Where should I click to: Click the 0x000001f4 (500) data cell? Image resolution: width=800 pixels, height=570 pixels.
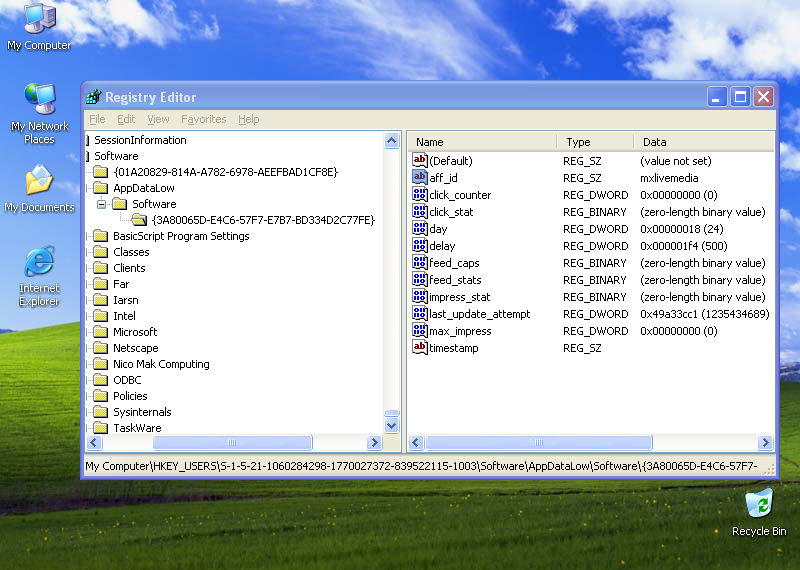point(684,246)
